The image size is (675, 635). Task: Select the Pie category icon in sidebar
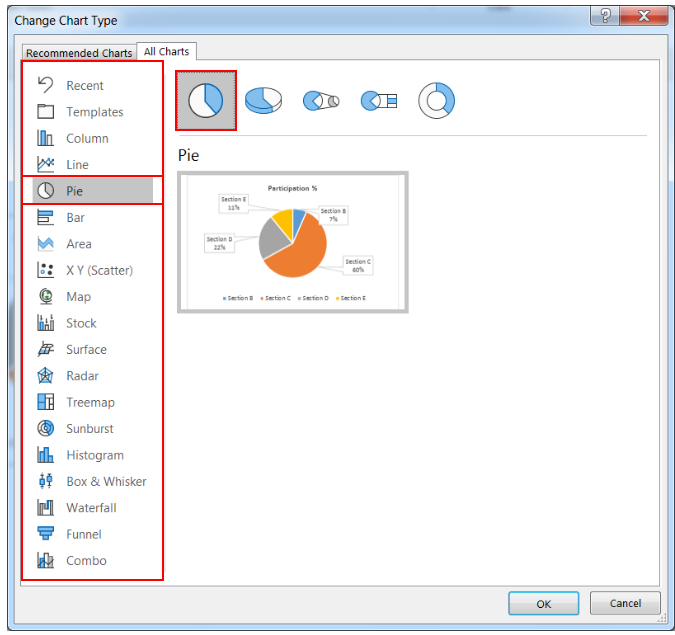pos(45,191)
